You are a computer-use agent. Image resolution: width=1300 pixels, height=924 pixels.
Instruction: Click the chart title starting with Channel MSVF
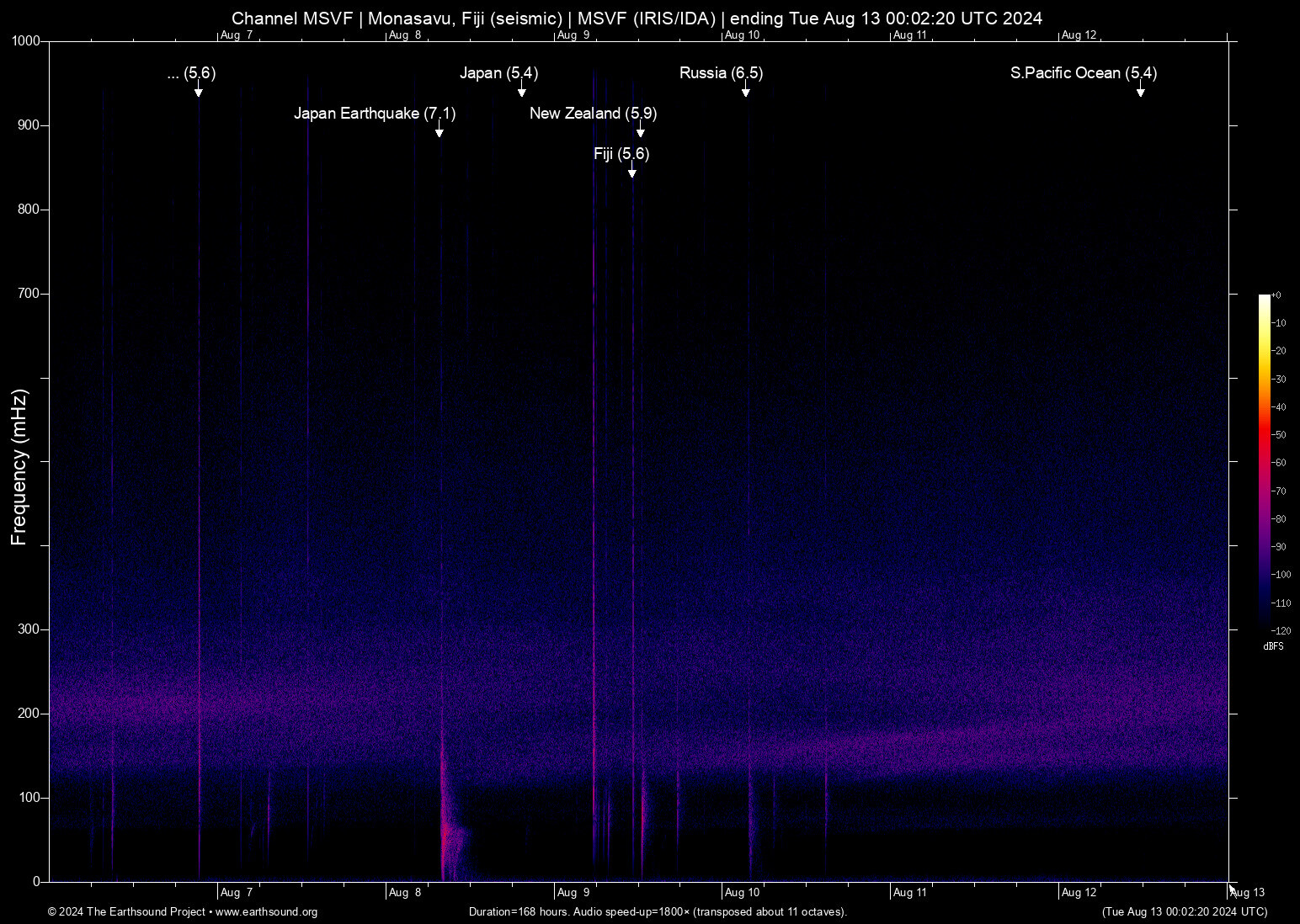coord(637,19)
